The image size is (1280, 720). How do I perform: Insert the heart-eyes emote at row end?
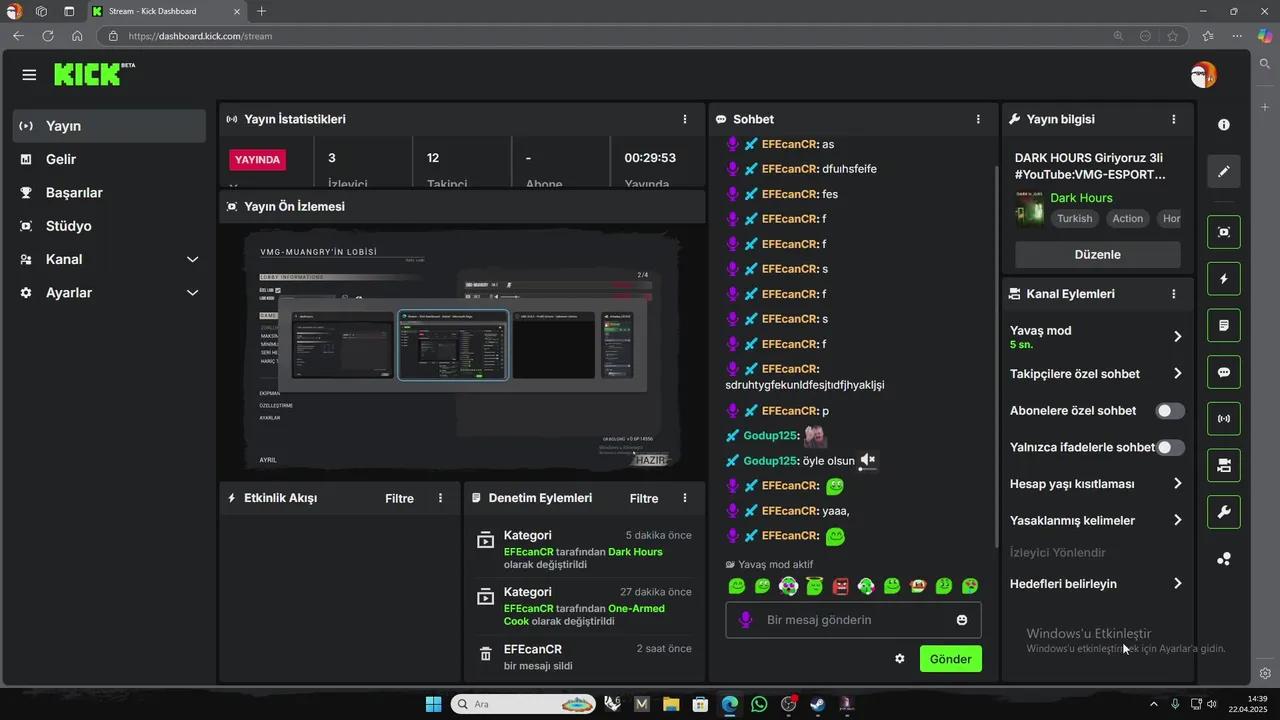pyautogui.click(x=970, y=586)
